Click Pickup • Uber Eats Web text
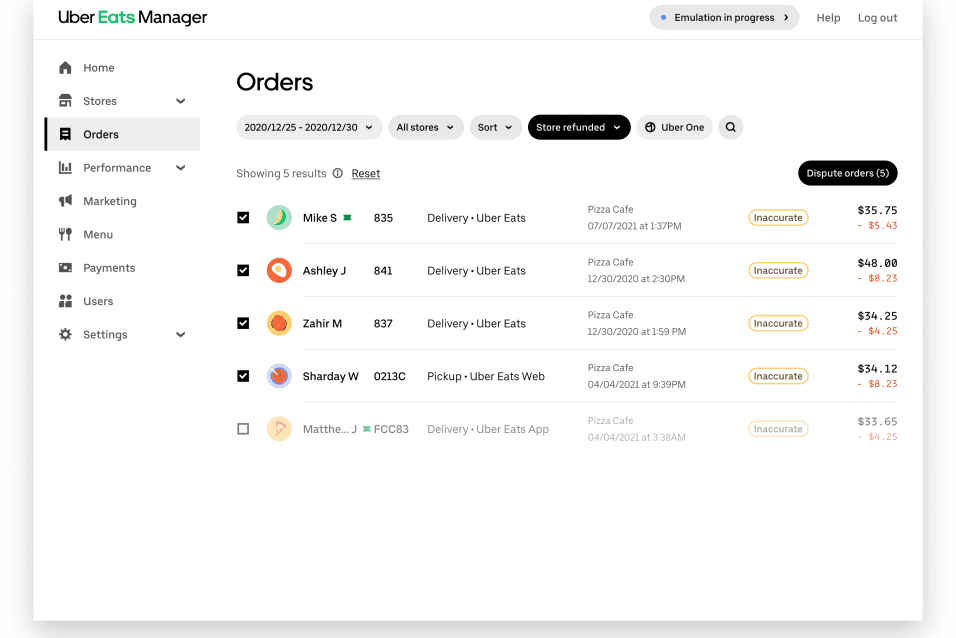 click(x=486, y=376)
